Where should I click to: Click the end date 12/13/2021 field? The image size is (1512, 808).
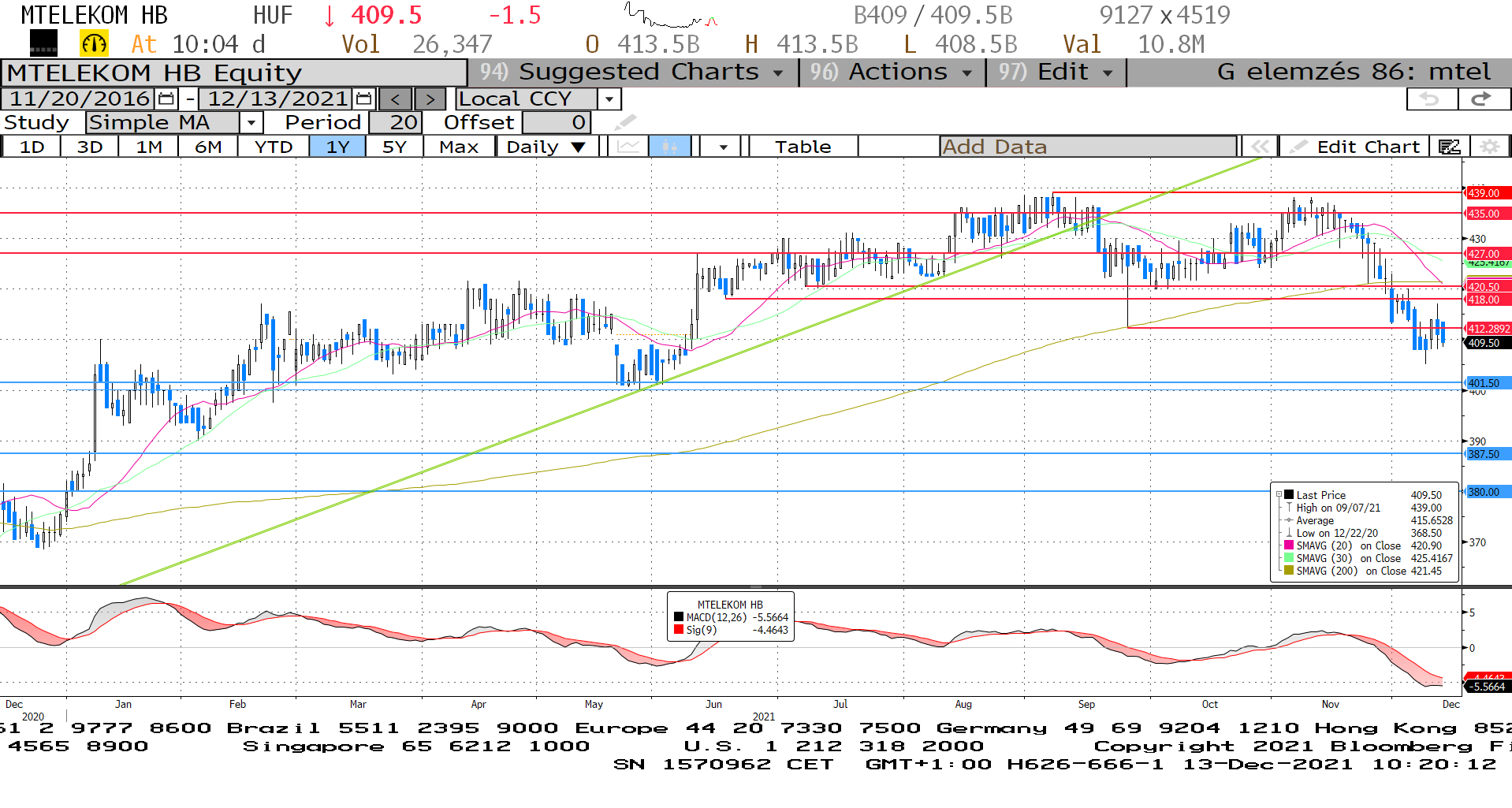coord(277,99)
